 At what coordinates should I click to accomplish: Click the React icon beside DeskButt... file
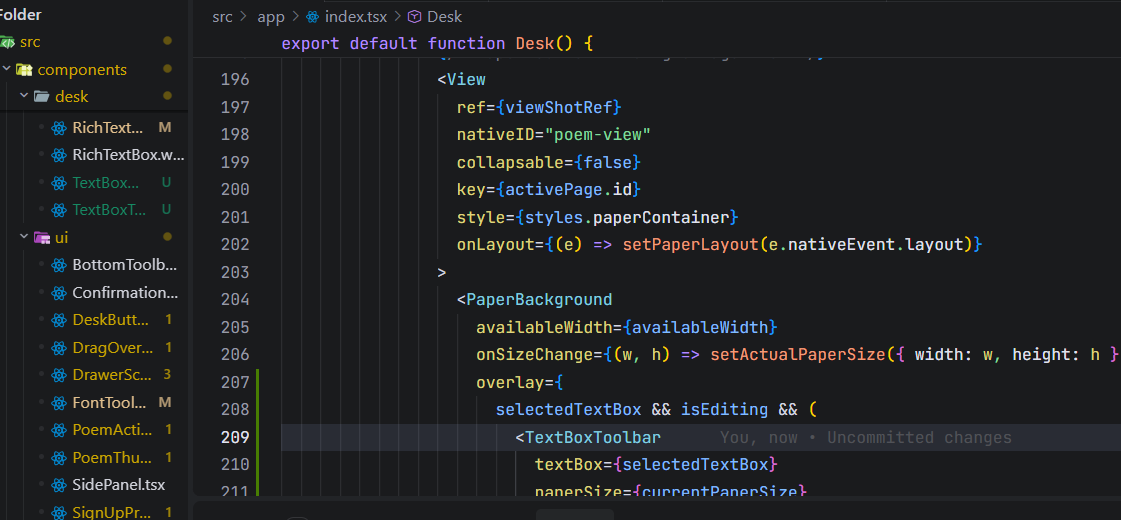59,320
